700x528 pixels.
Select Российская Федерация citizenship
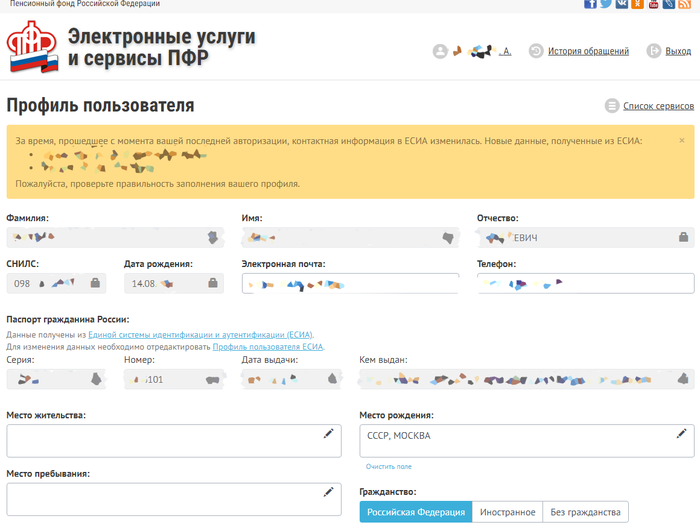point(415,512)
